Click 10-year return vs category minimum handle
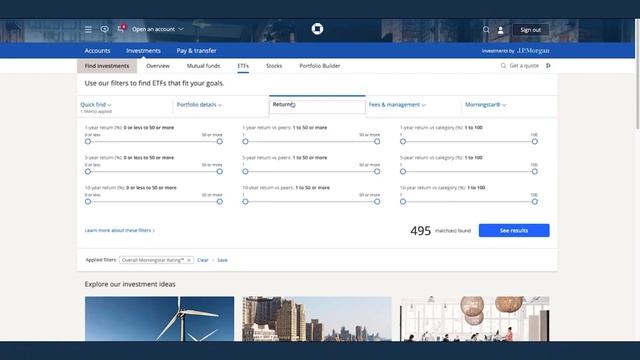The image size is (640, 360). pyautogui.click(x=403, y=202)
